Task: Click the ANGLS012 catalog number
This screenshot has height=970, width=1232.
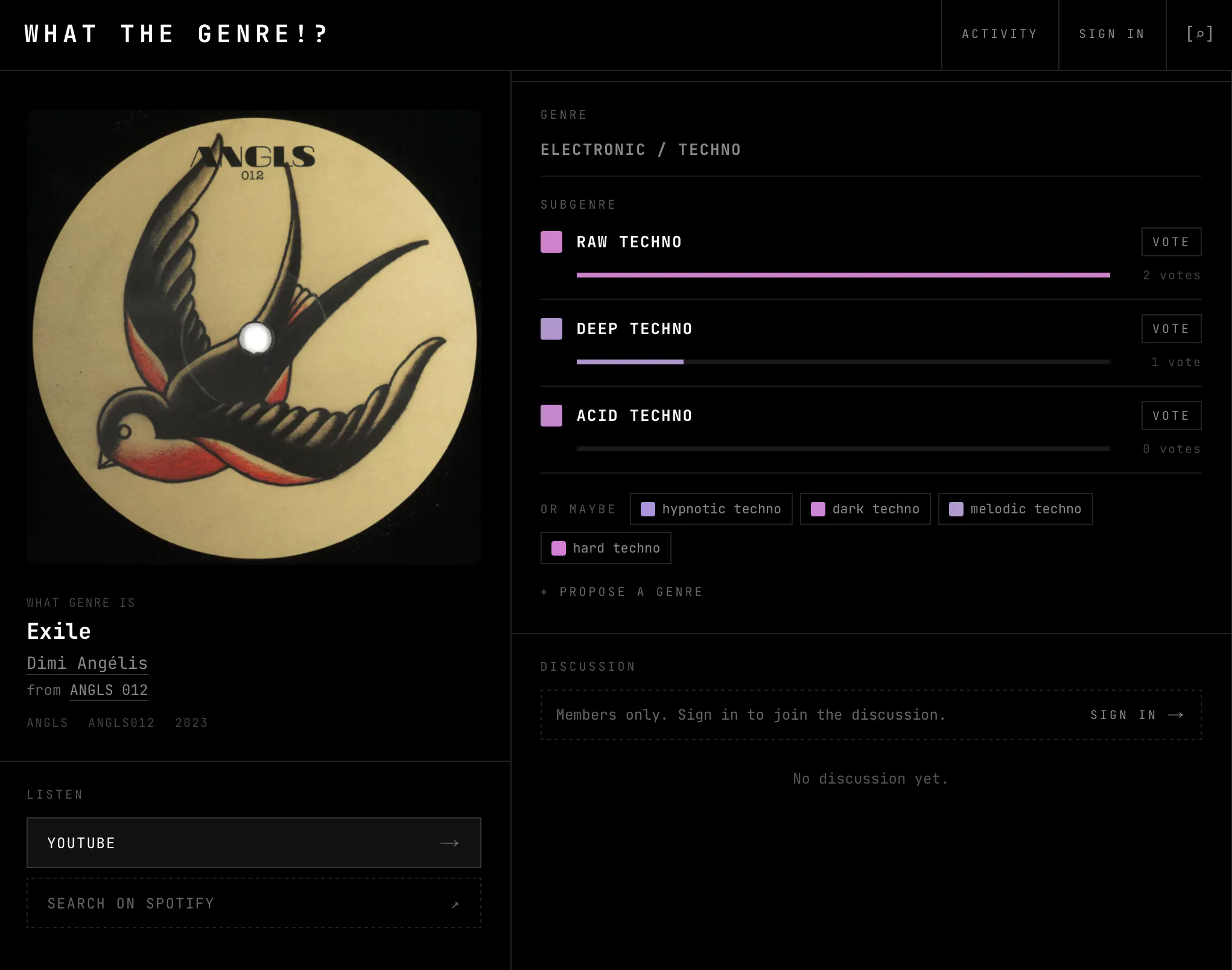Action: click(x=122, y=723)
